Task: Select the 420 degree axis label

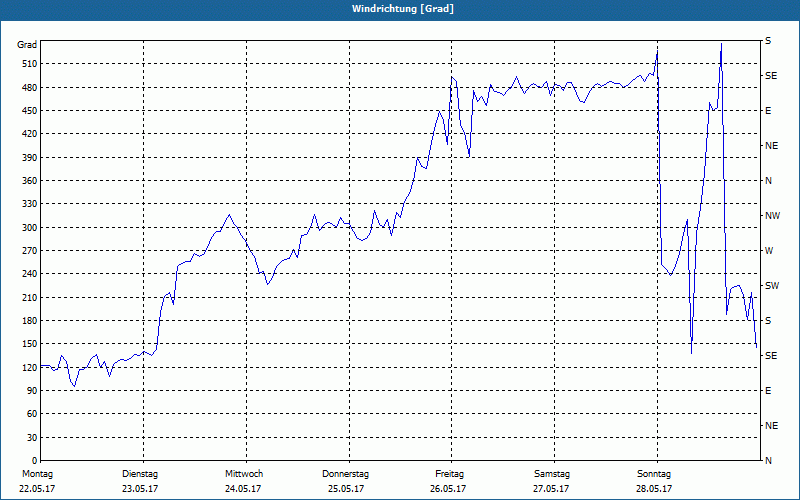Action: click(30, 134)
